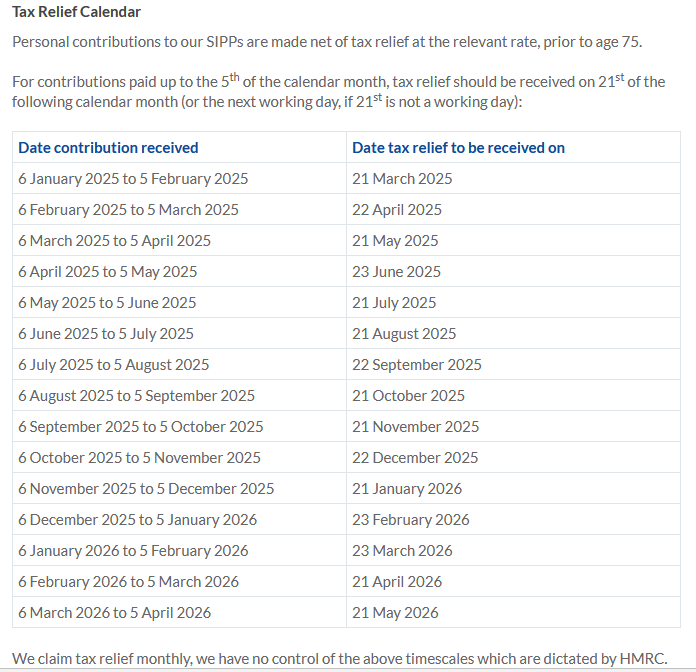Select the 22 December 2025 relief date
The width and height of the screenshot is (696, 672).
415,457
